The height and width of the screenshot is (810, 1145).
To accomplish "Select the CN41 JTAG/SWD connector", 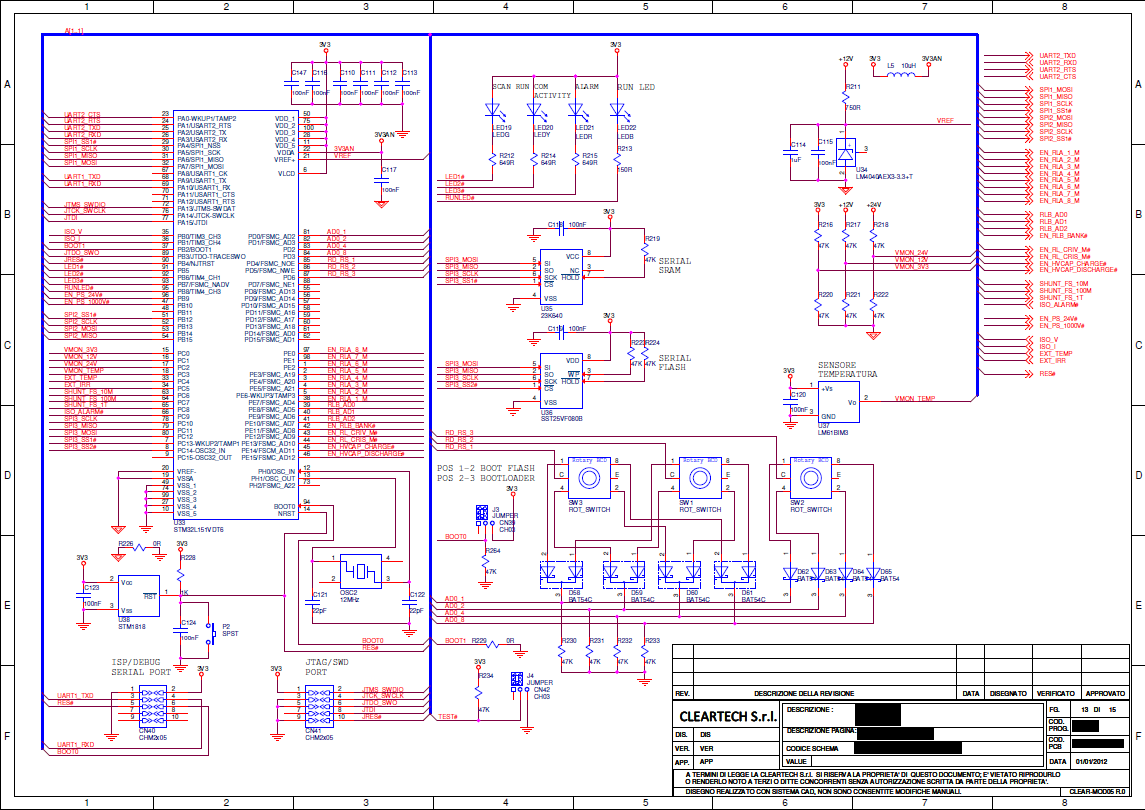I will (x=320, y=703).
